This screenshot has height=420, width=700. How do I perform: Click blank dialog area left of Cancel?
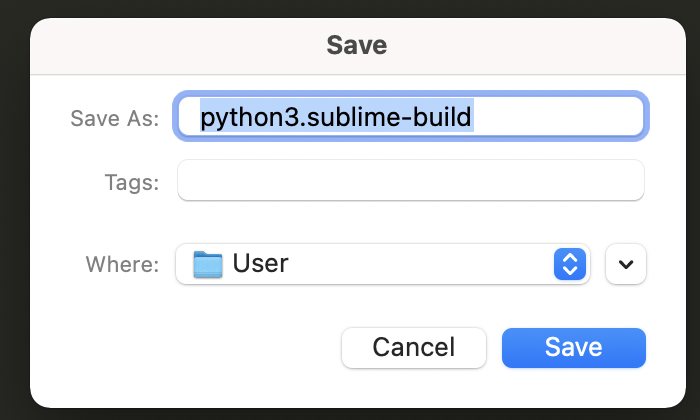click(x=180, y=347)
